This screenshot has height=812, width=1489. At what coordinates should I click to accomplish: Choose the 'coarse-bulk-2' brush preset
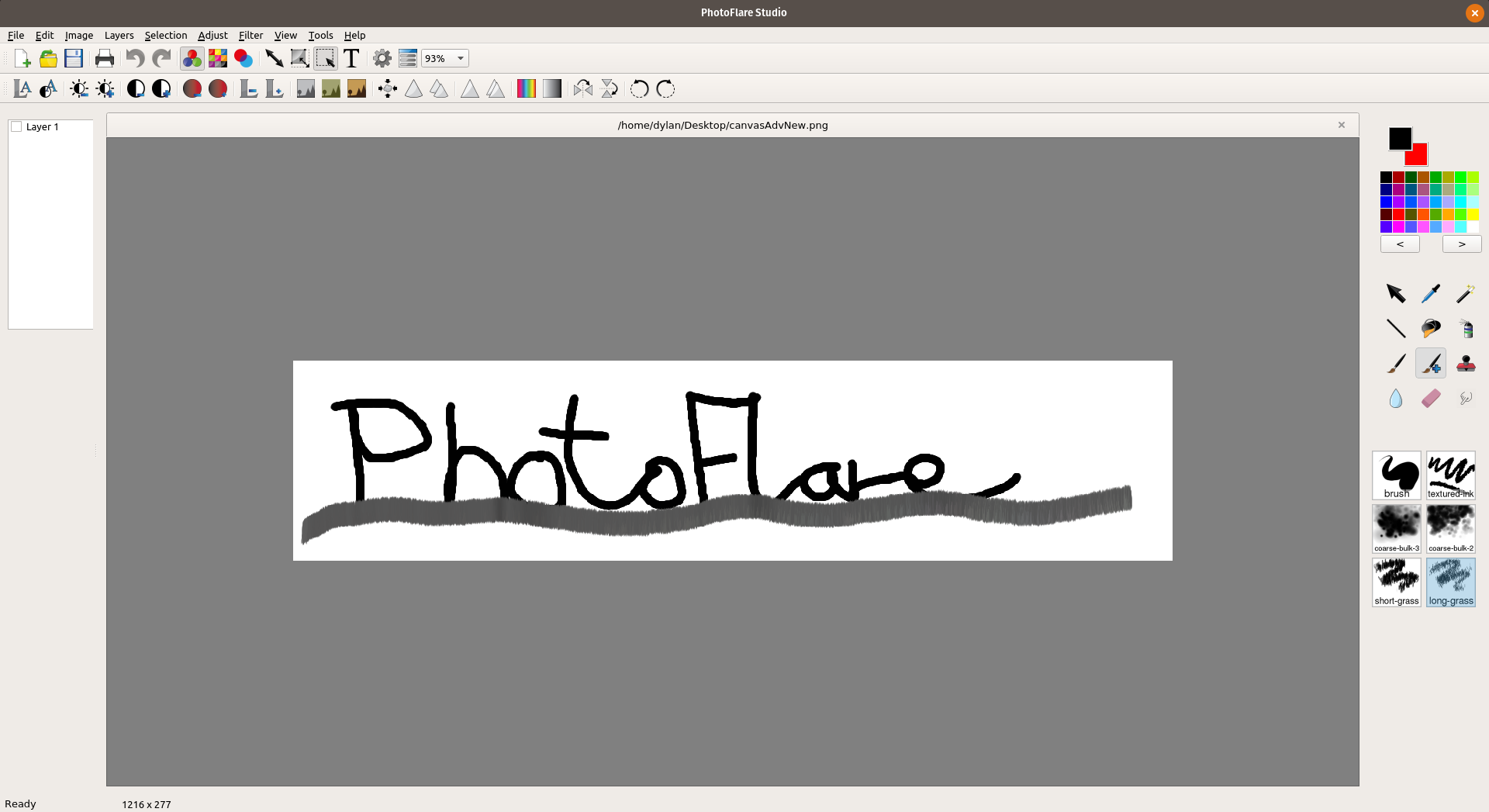click(x=1451, y=529)
